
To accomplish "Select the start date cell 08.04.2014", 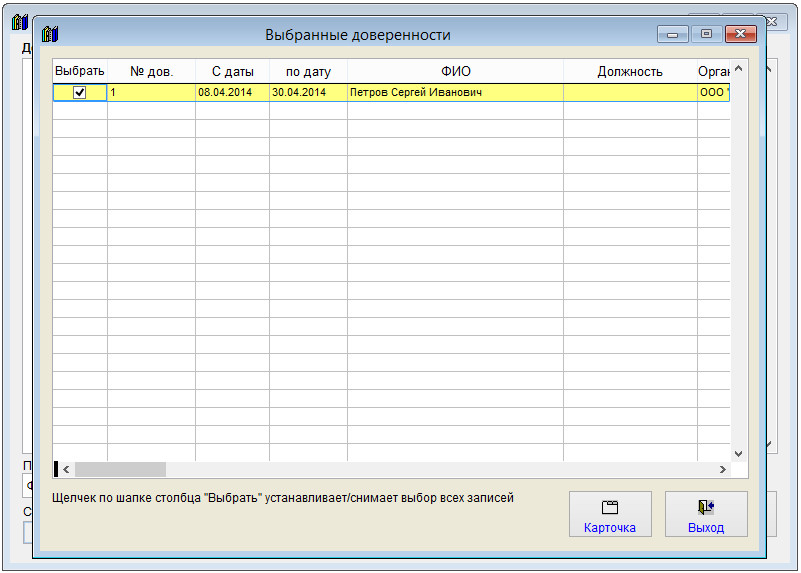I will pos(225,92).
